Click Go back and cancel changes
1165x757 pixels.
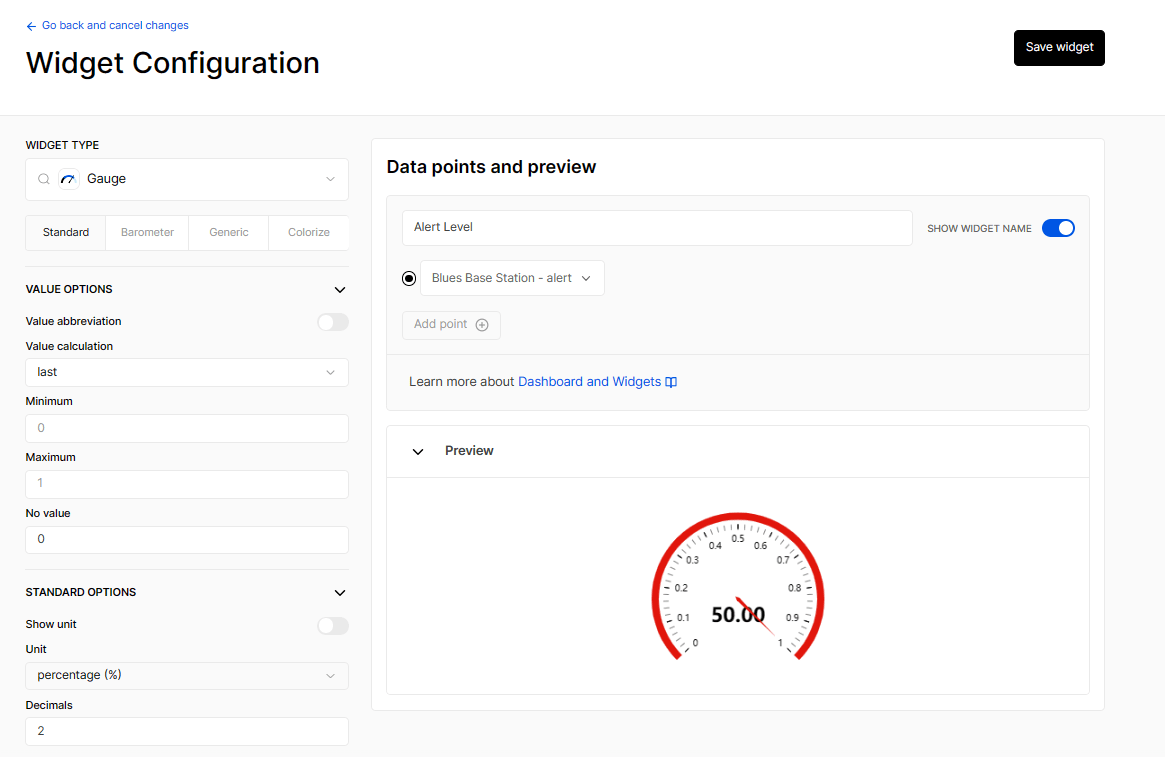115,25
